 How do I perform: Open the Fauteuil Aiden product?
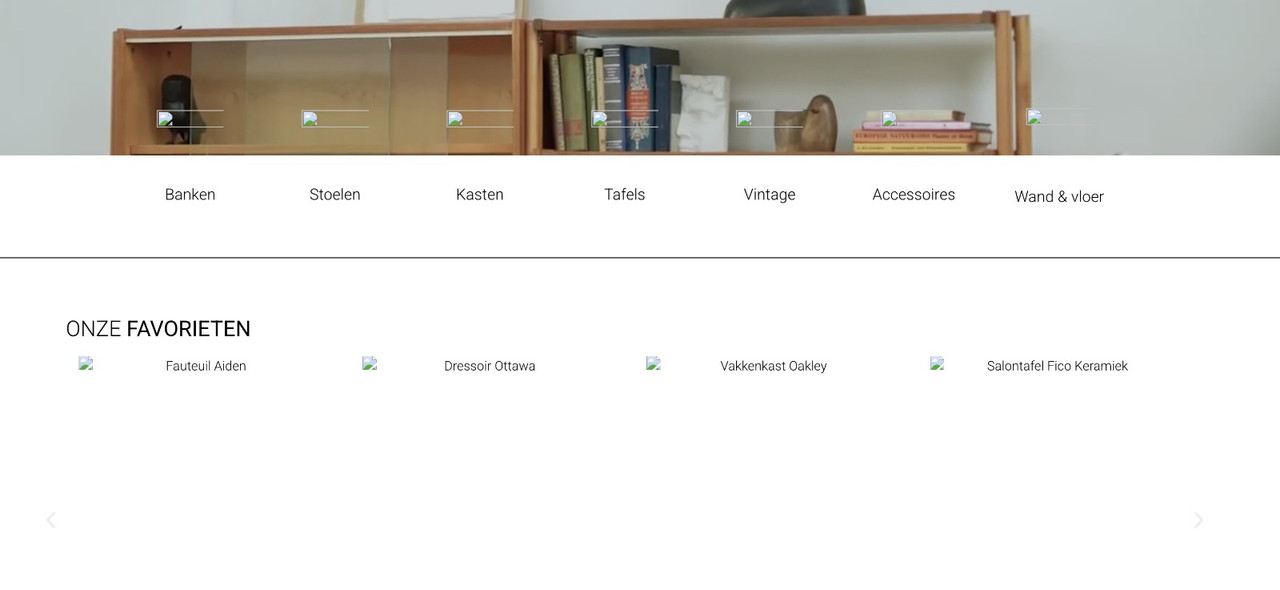point(206,366)
